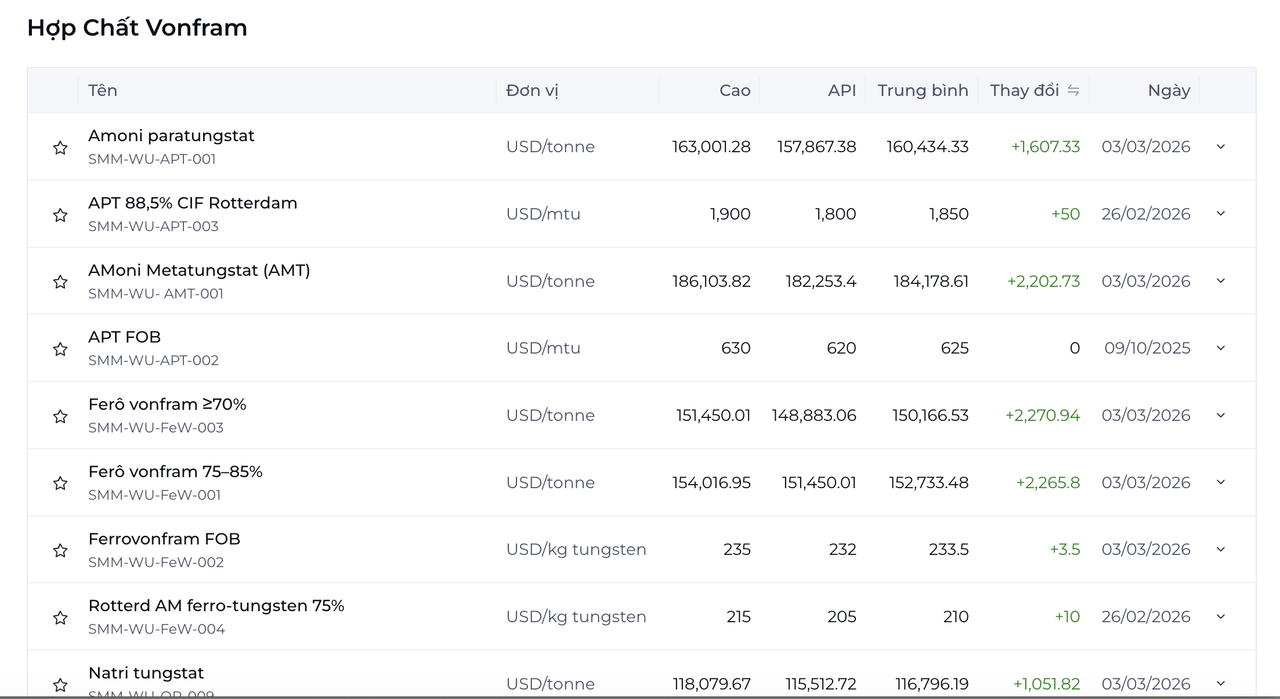Favorite Rotterd AM ferro-tungsten 75% row
The width and height of the screenshot is (1280, 699).
coord(60,618)
